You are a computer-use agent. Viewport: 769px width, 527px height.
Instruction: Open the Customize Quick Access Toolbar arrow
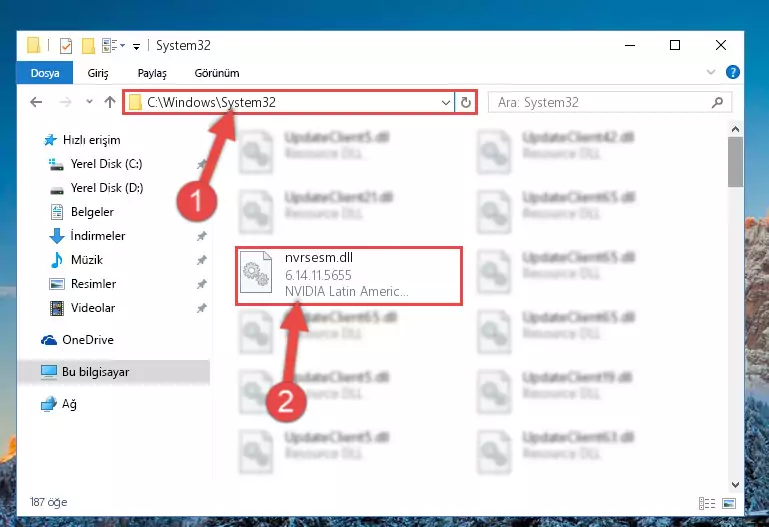tap(136, 47)
